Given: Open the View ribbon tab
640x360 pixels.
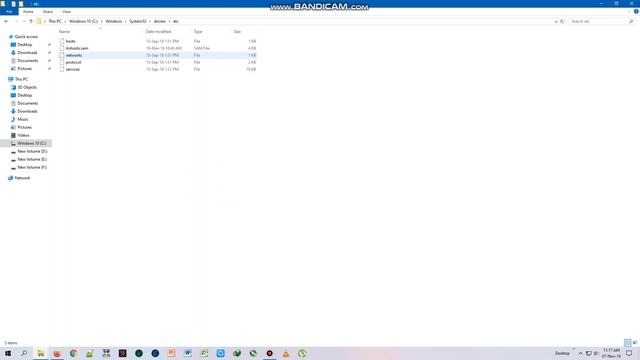Looking at the screenshot, I should [x=67, y=12].
